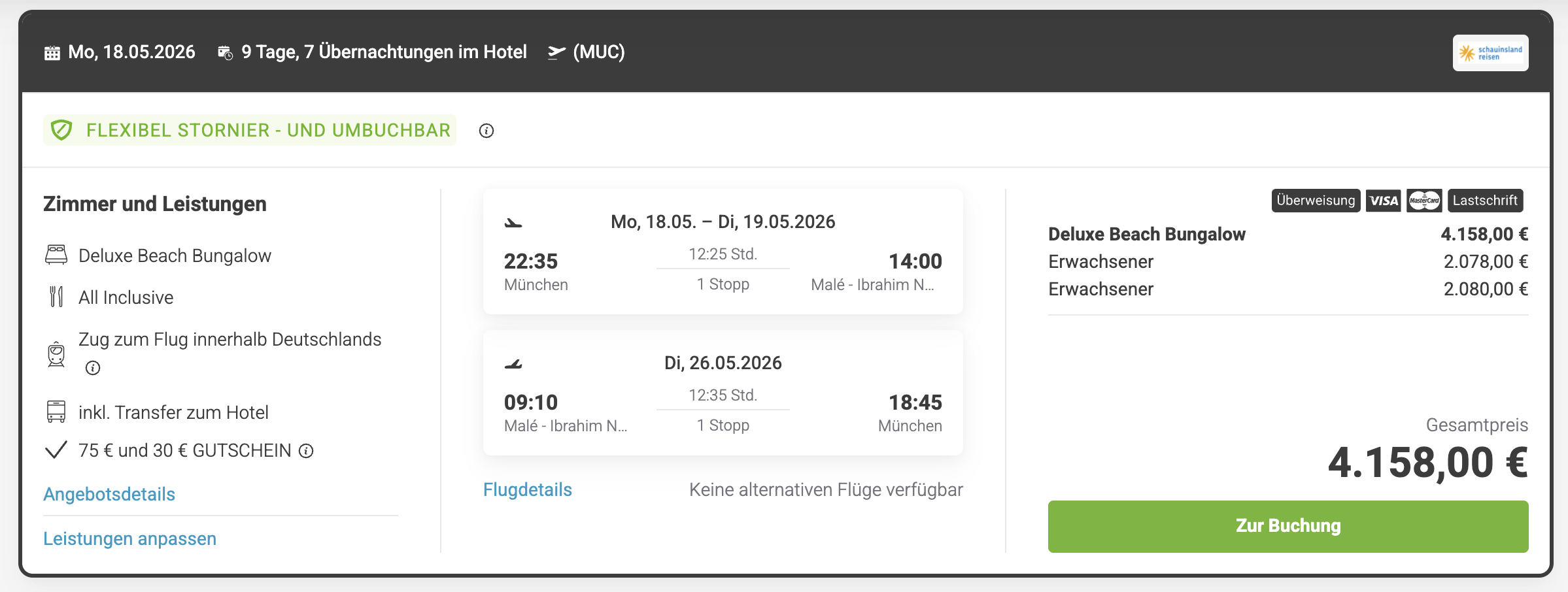The height and width of the screenshot is (592, 1568).
Task: Click the calendar icon beside Mo, 18.05.2026
Action: [x=52, y=53]
